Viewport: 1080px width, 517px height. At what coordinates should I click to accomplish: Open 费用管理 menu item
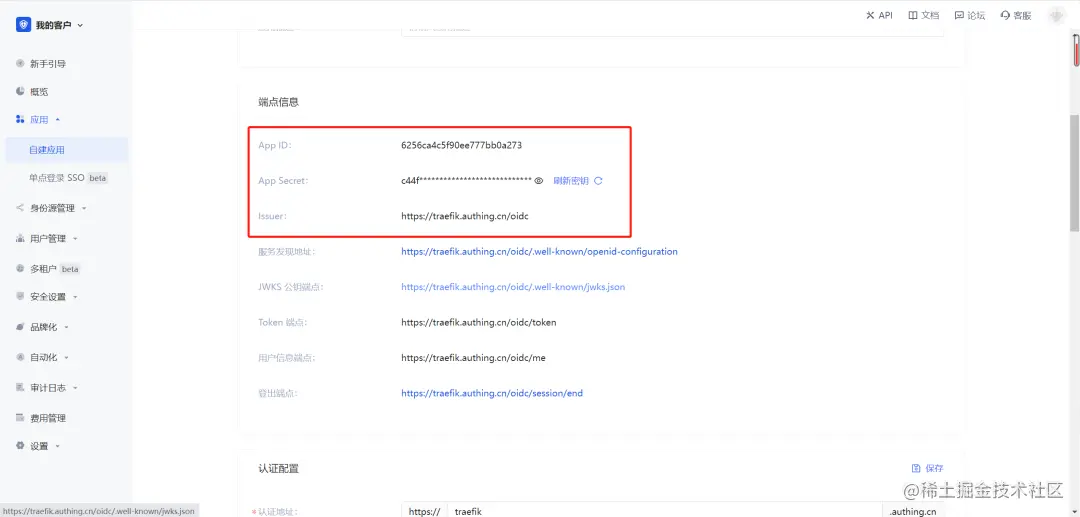tap(48, 418)
